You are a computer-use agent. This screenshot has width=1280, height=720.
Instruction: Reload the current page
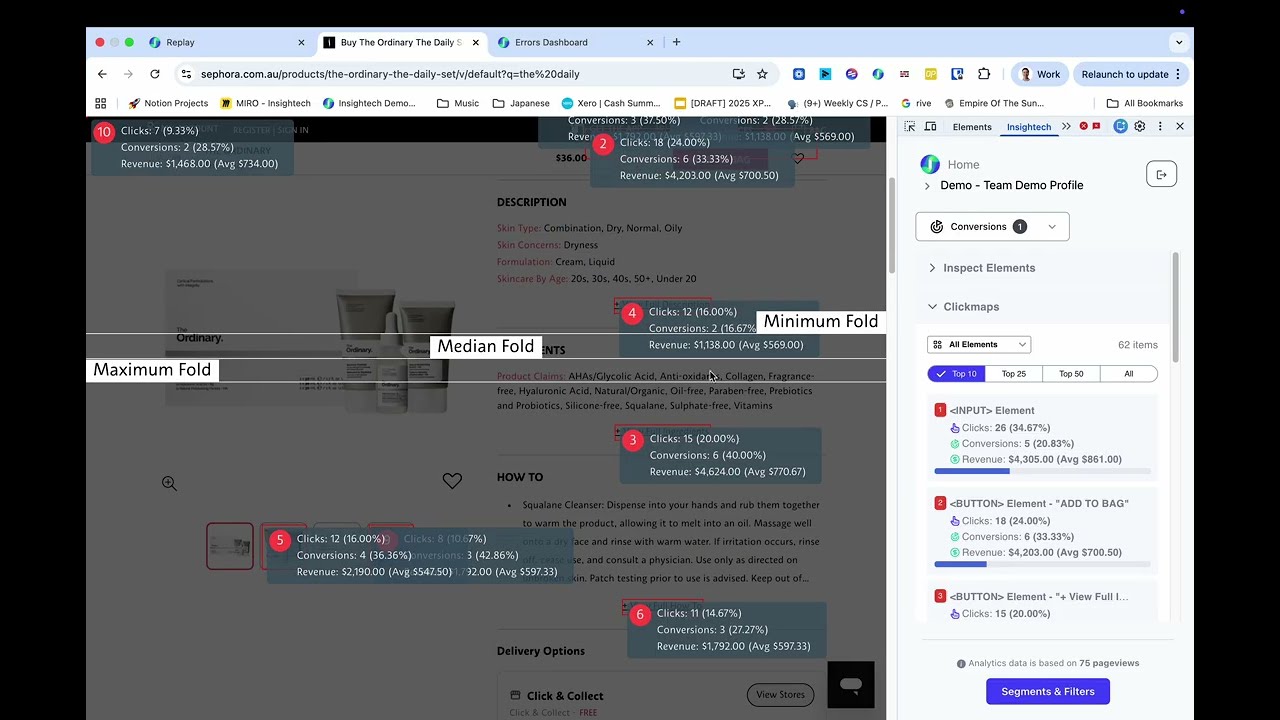coord(155,74)
